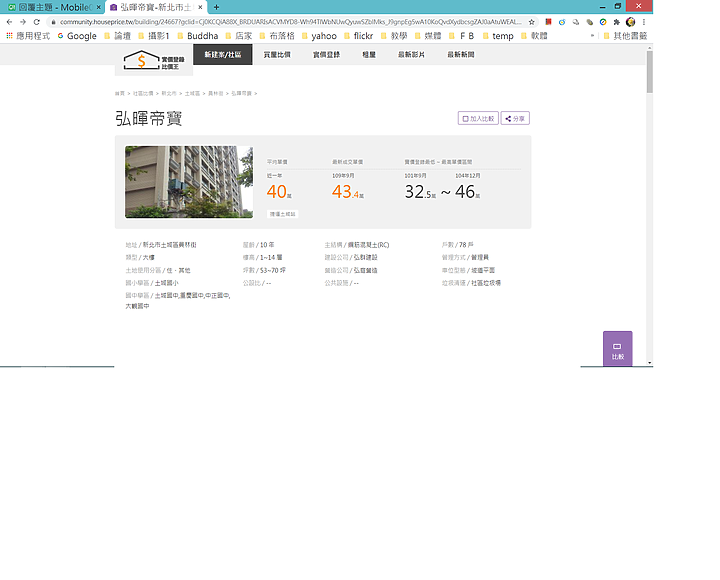Open the 攝影1 bookmark folder
Screen dimensions: 720x580
(x=154, y=36)
